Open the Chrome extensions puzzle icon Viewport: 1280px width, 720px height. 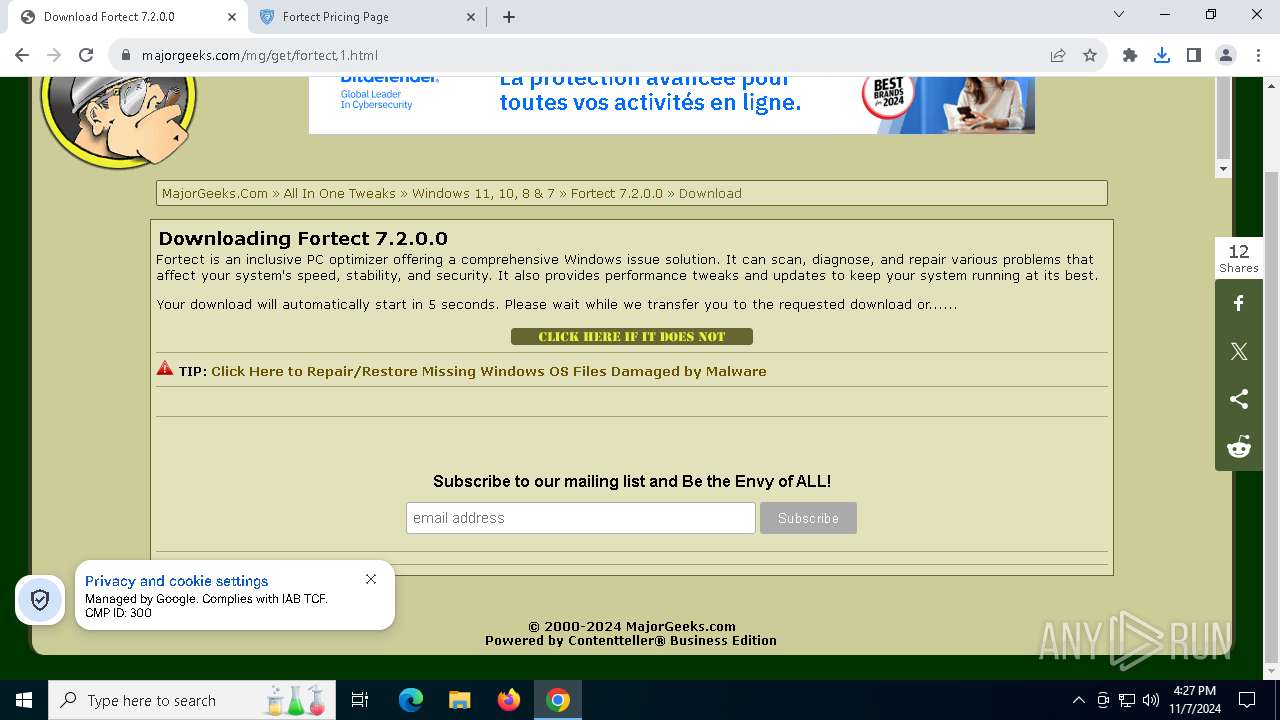(1130, 55)
